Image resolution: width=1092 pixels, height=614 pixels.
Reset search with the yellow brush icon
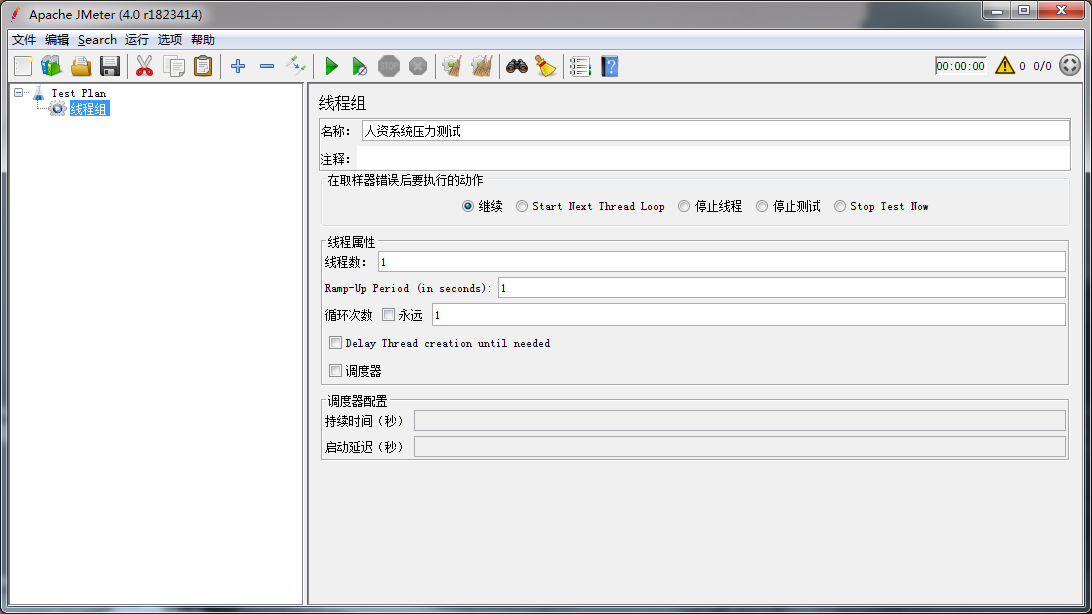(x=545, y=66)
